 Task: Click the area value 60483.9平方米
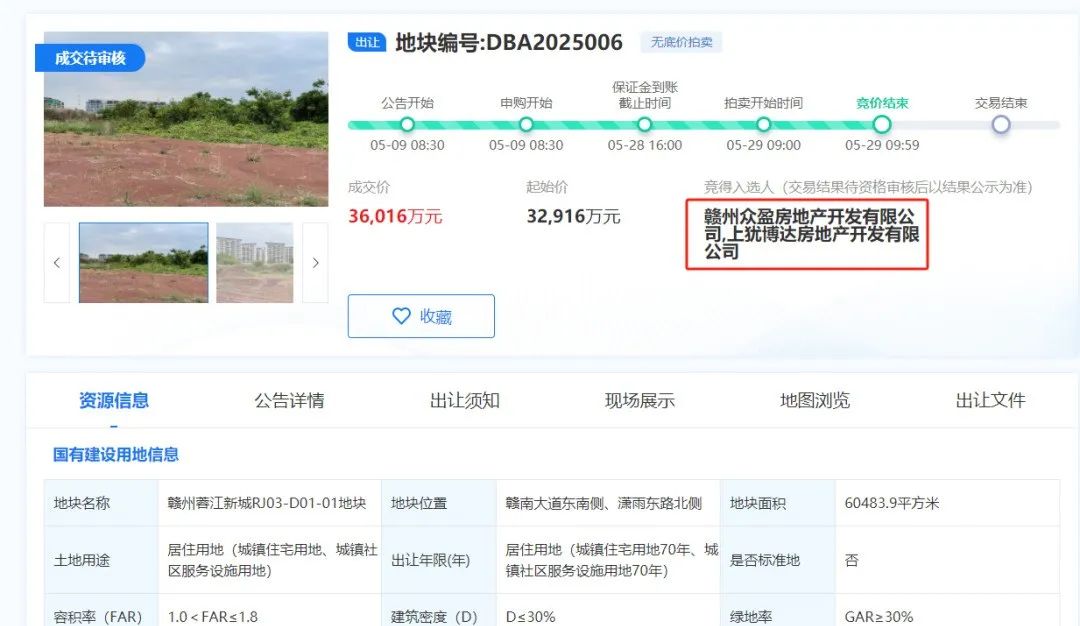(892, 503)
